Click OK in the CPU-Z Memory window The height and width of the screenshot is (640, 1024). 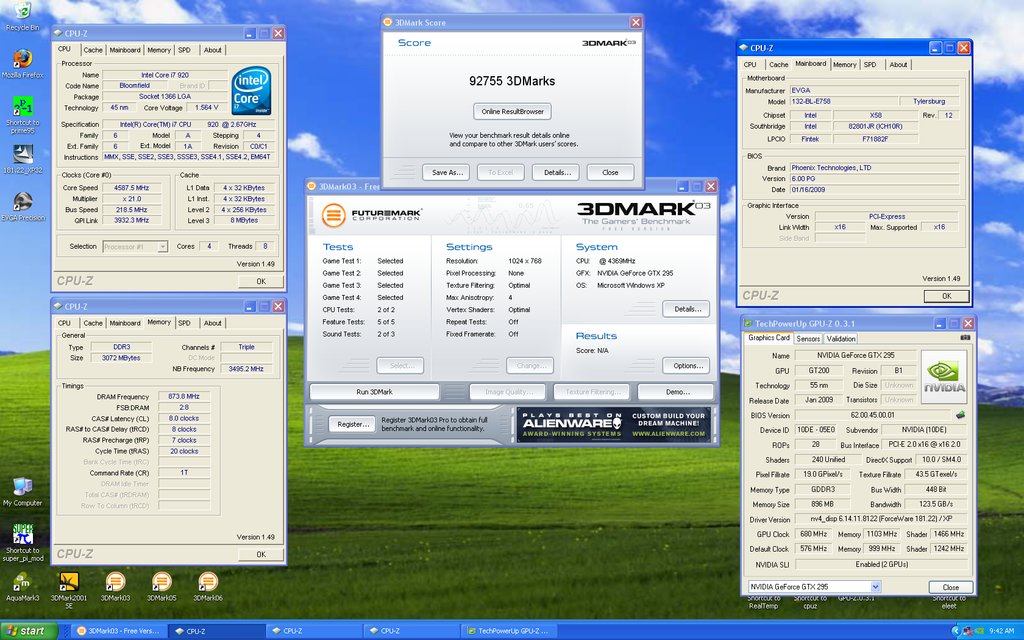[261, 554]
